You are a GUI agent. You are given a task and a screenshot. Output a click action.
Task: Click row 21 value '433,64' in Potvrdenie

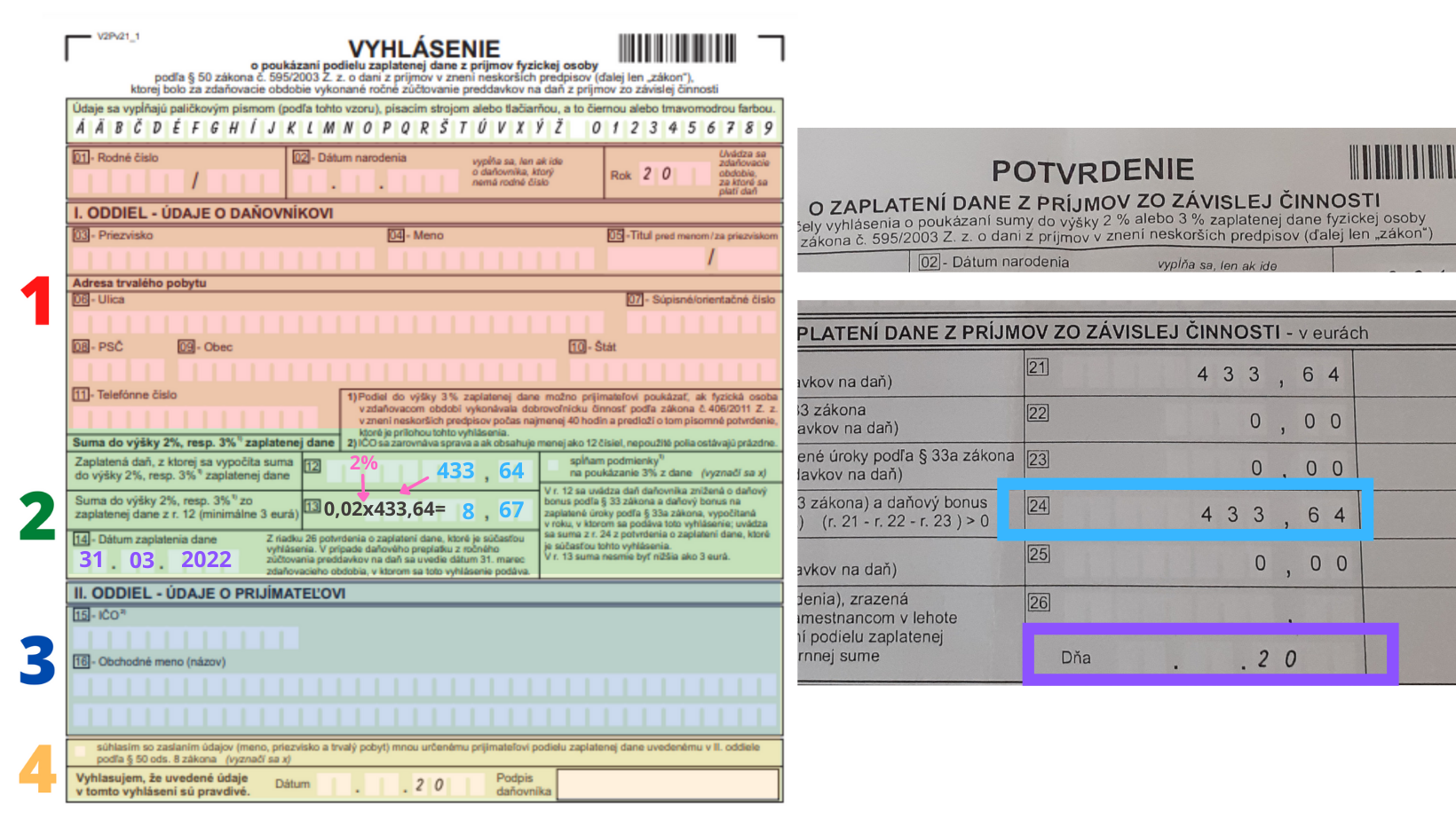tap(1268, 375)
